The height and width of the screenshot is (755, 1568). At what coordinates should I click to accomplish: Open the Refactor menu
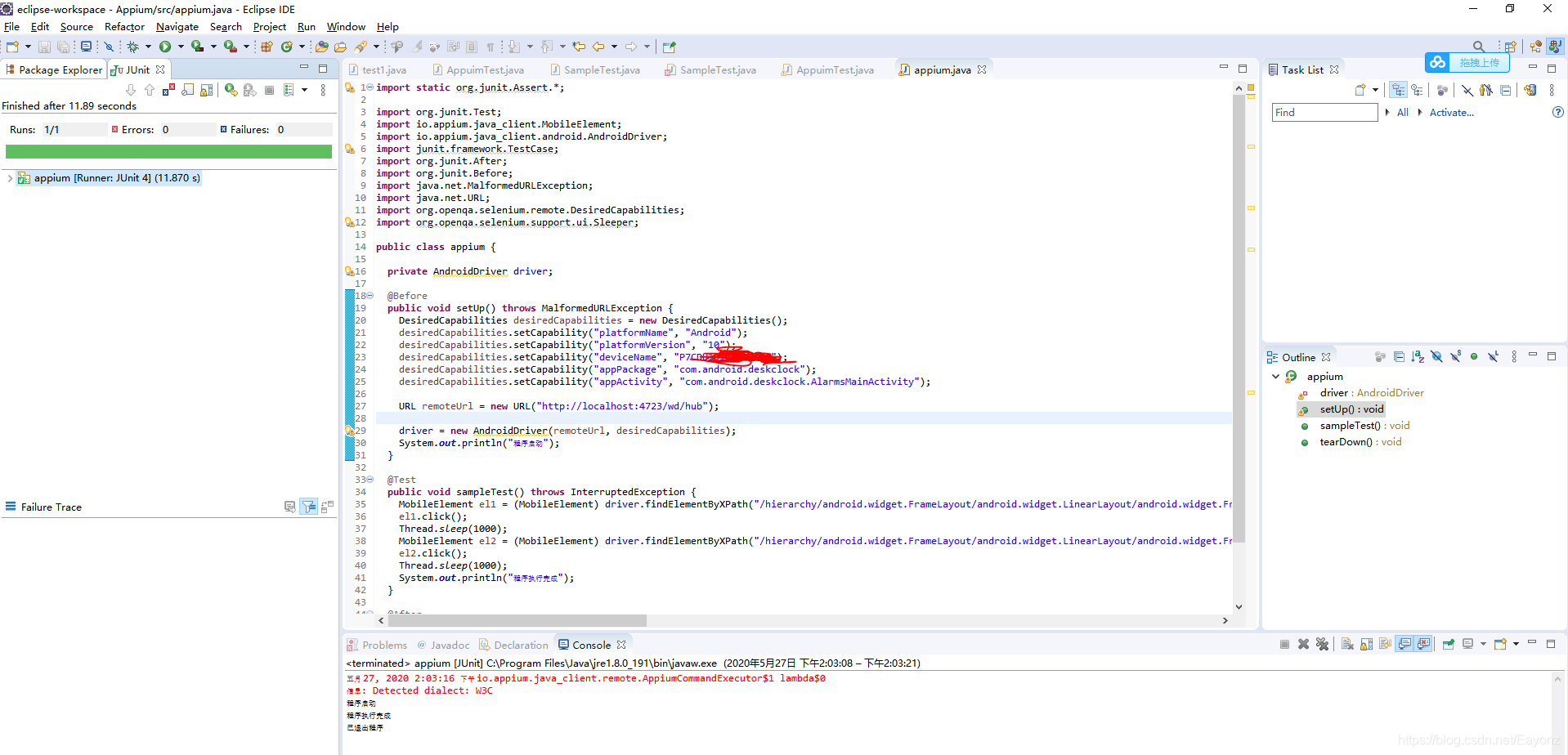pyautogui.click(x=124, y=27)
